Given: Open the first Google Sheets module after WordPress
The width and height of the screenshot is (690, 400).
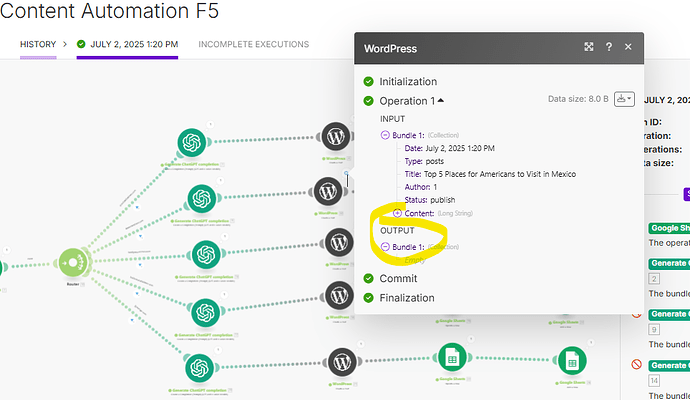Looking at the screenshot, I should click(x=452, y=357).
